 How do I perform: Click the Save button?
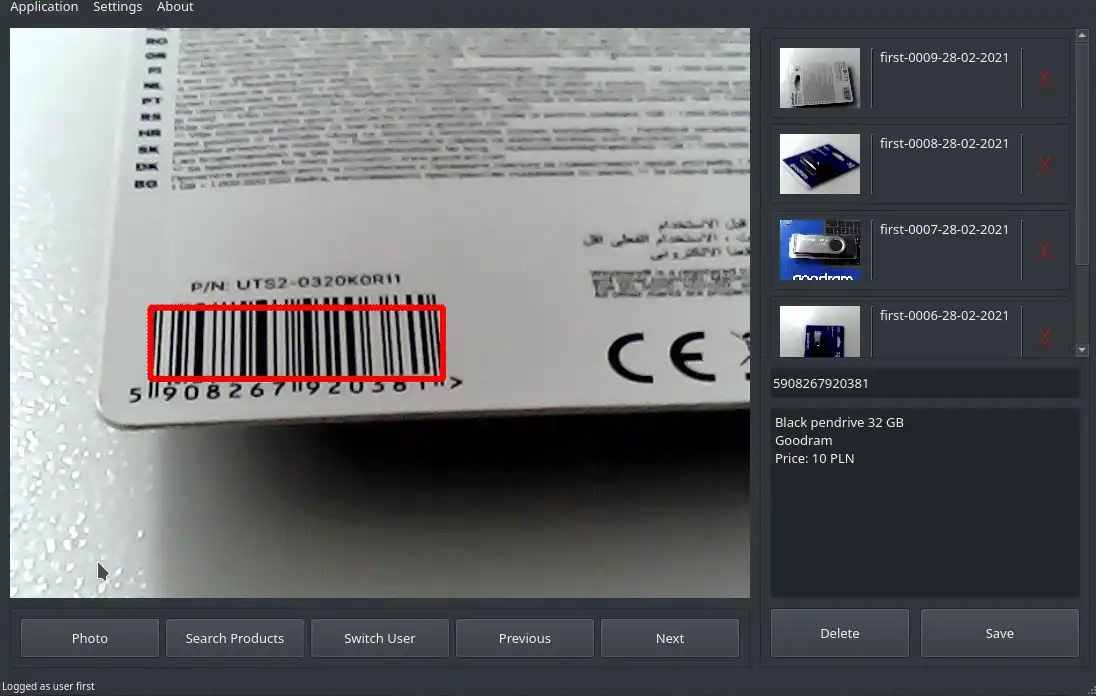coord(1000,633)
